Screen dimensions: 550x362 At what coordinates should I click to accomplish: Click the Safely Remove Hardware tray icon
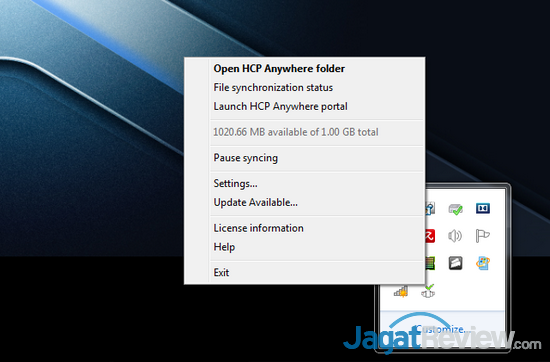pyautogui.click(x=455, y=209)
